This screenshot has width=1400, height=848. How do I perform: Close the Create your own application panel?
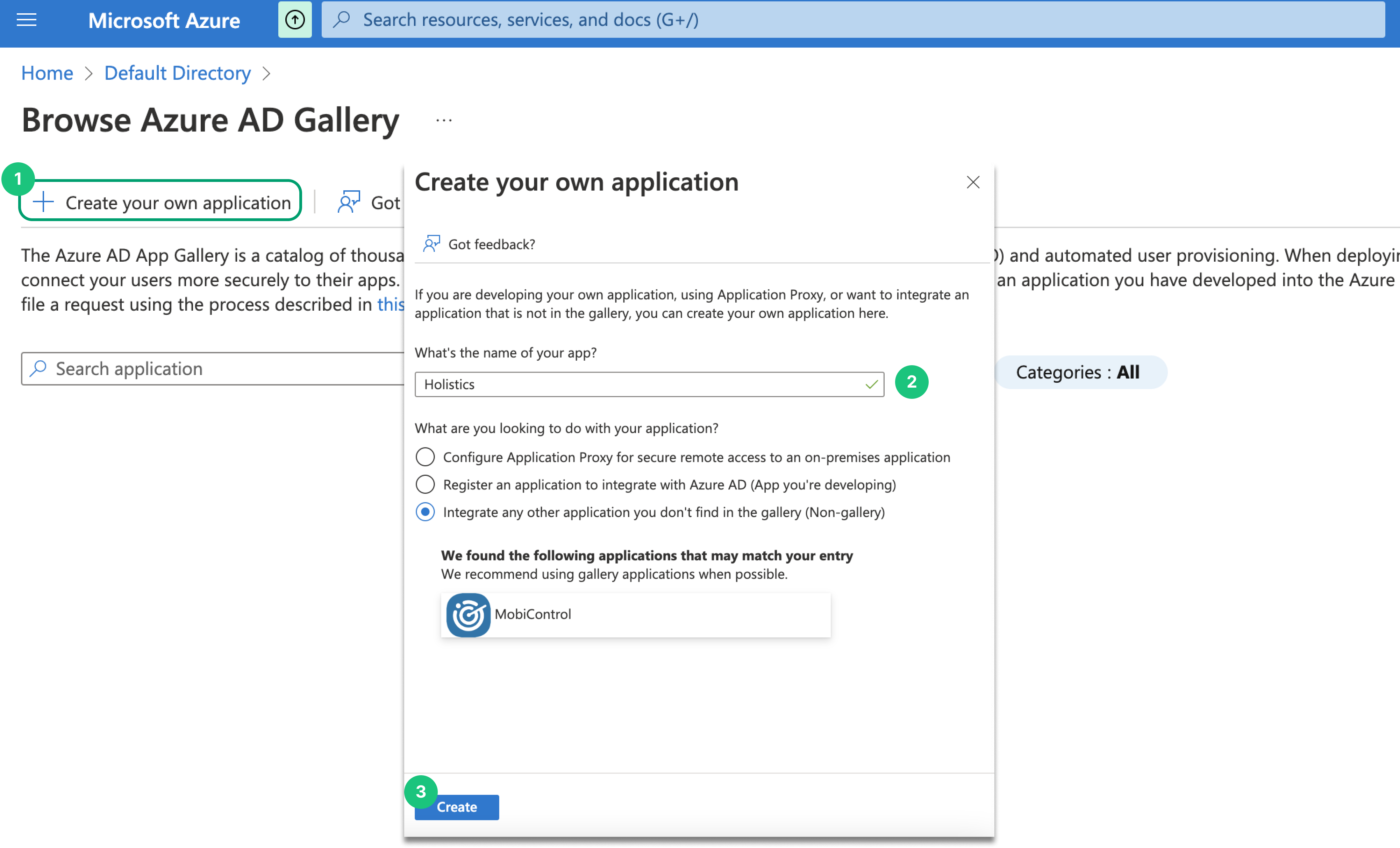point(973,183)
